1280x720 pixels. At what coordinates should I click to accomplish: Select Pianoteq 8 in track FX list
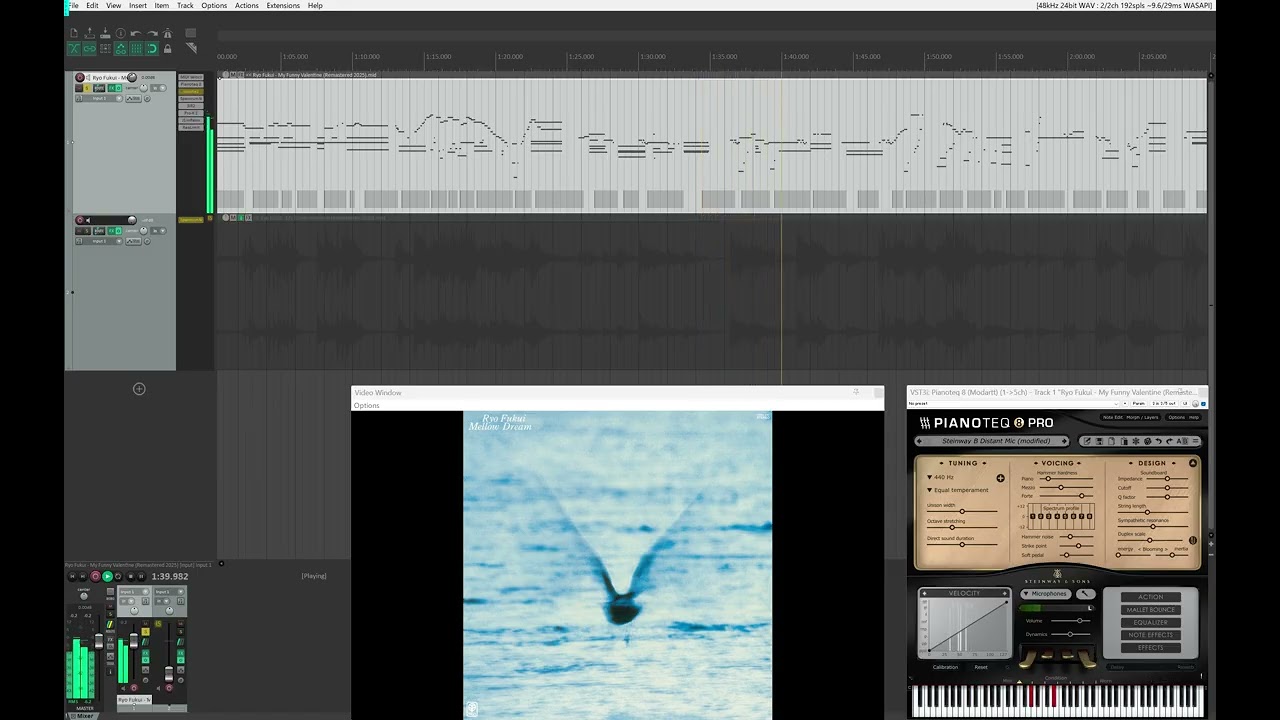[190, 84]
